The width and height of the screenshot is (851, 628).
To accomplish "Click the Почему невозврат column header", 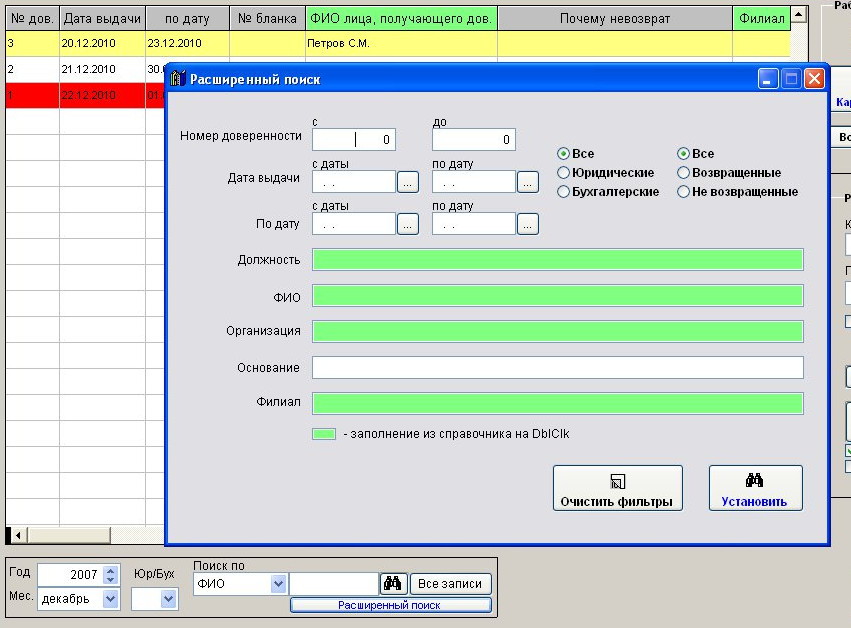I will click(x=614, y=19).
